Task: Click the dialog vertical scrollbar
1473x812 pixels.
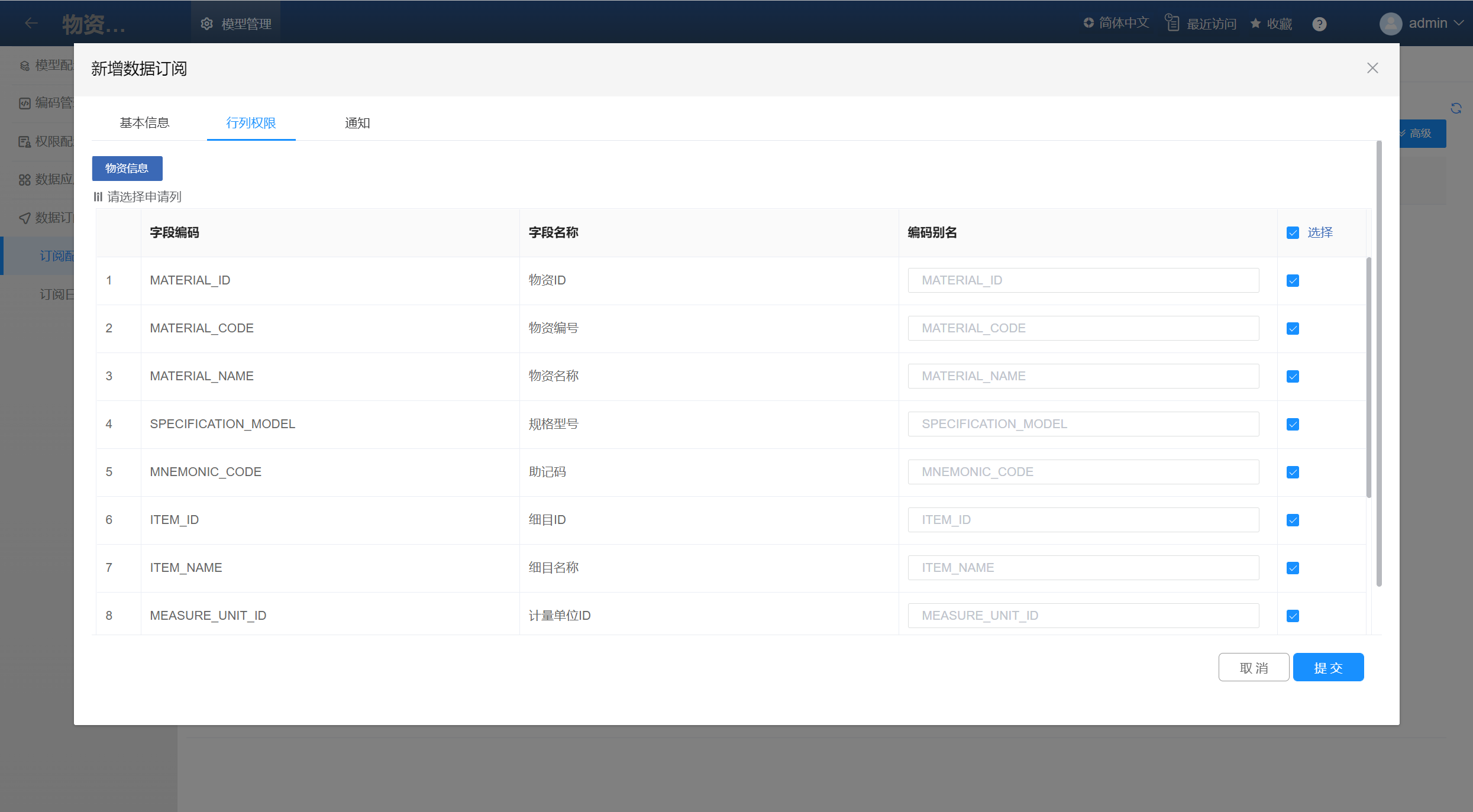Action: point(1379,364)
